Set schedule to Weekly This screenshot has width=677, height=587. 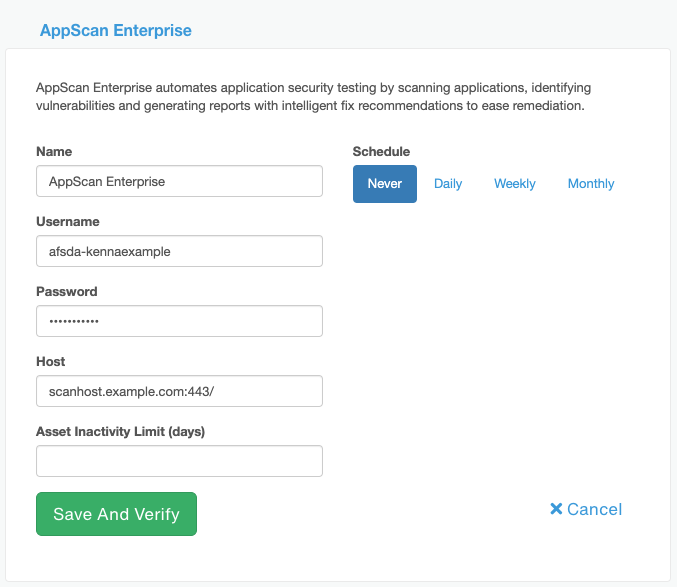[515, 184]
